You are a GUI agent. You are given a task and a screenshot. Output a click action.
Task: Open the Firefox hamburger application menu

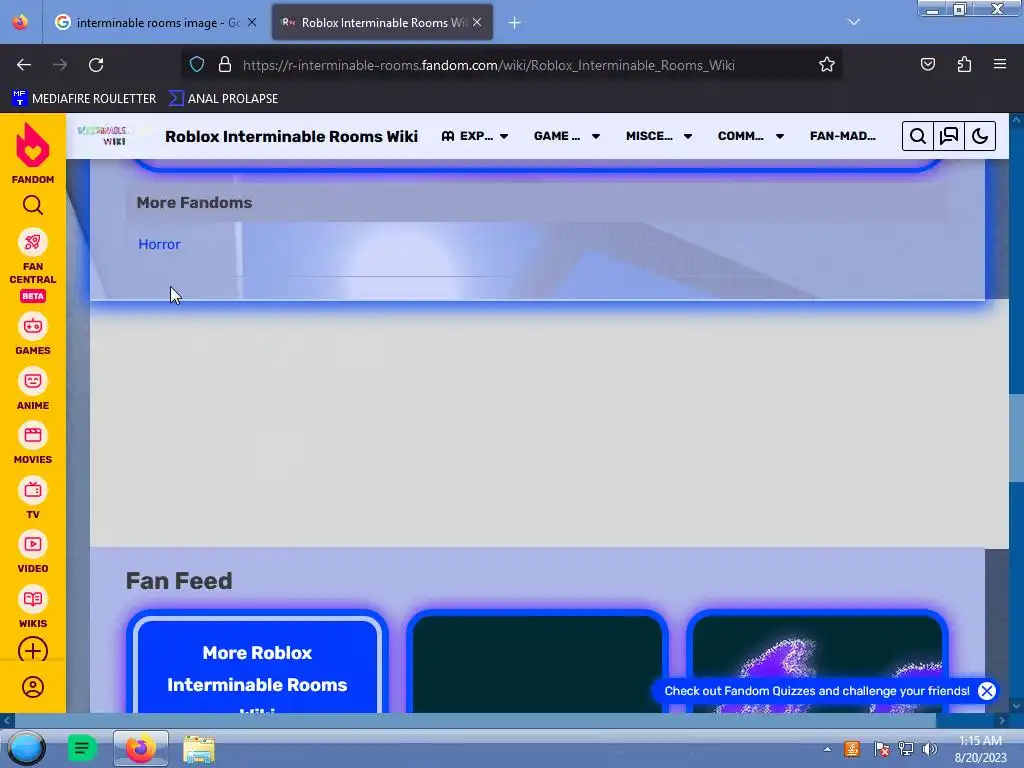1000,65
